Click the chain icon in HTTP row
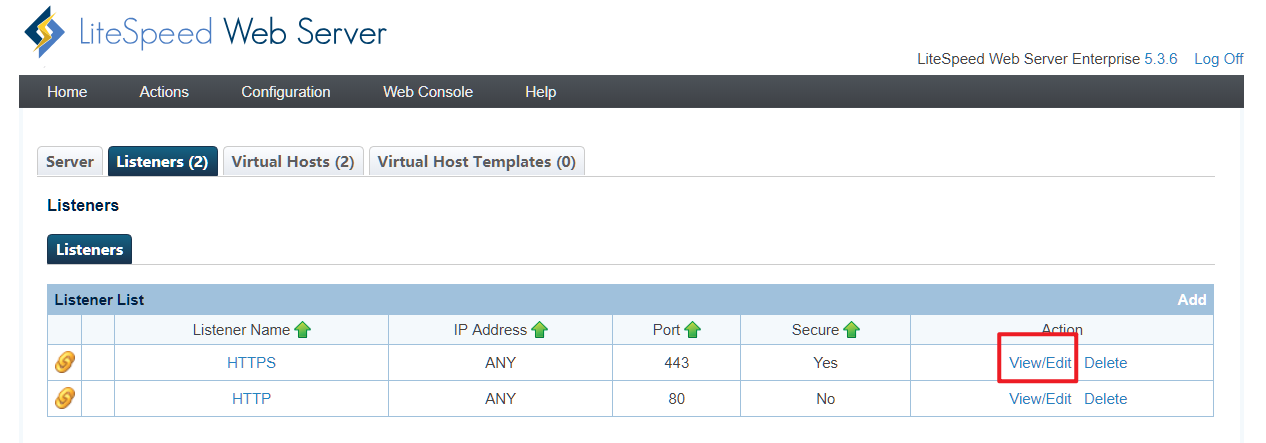Viewport: 1266px width, 443px height. [x=65, y=398]
